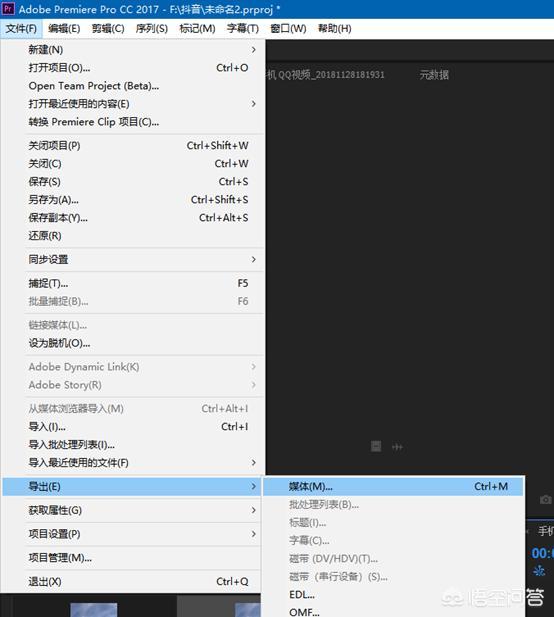554x617 pixels.
Task: Open the 字幕(T) menu
Action: [x=243, y=29]
